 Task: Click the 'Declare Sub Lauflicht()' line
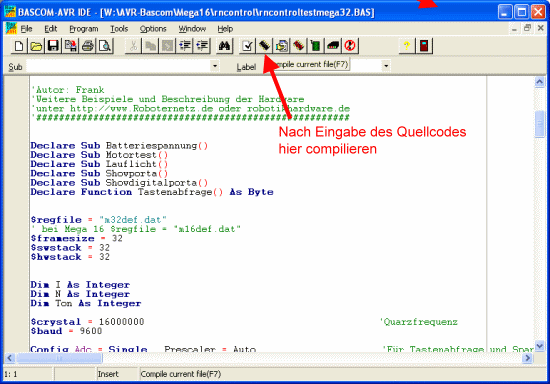(99, 164)
